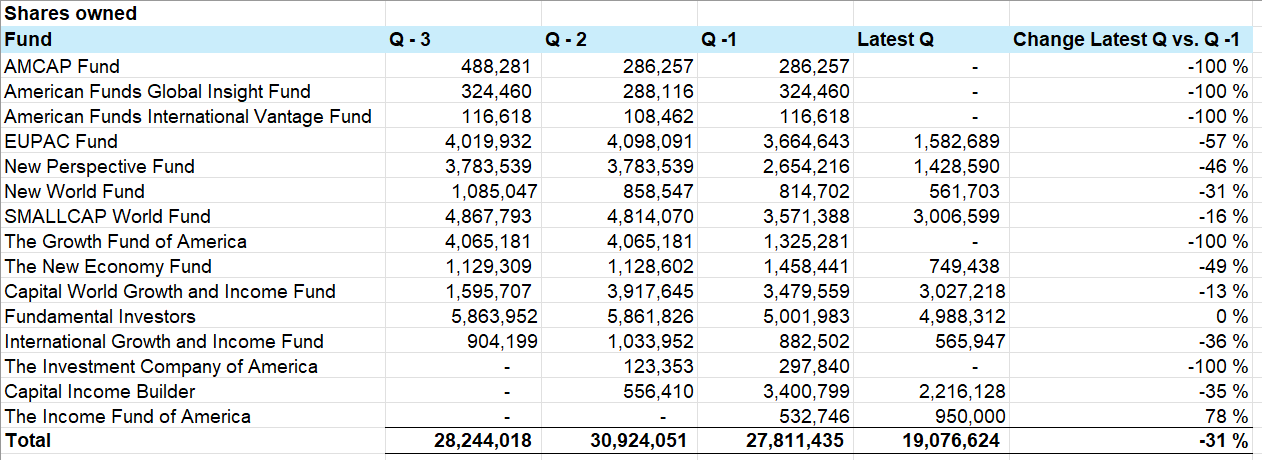Click the 'Q - 2' column header
This screenshot has height=460, width=1262.
620,40
